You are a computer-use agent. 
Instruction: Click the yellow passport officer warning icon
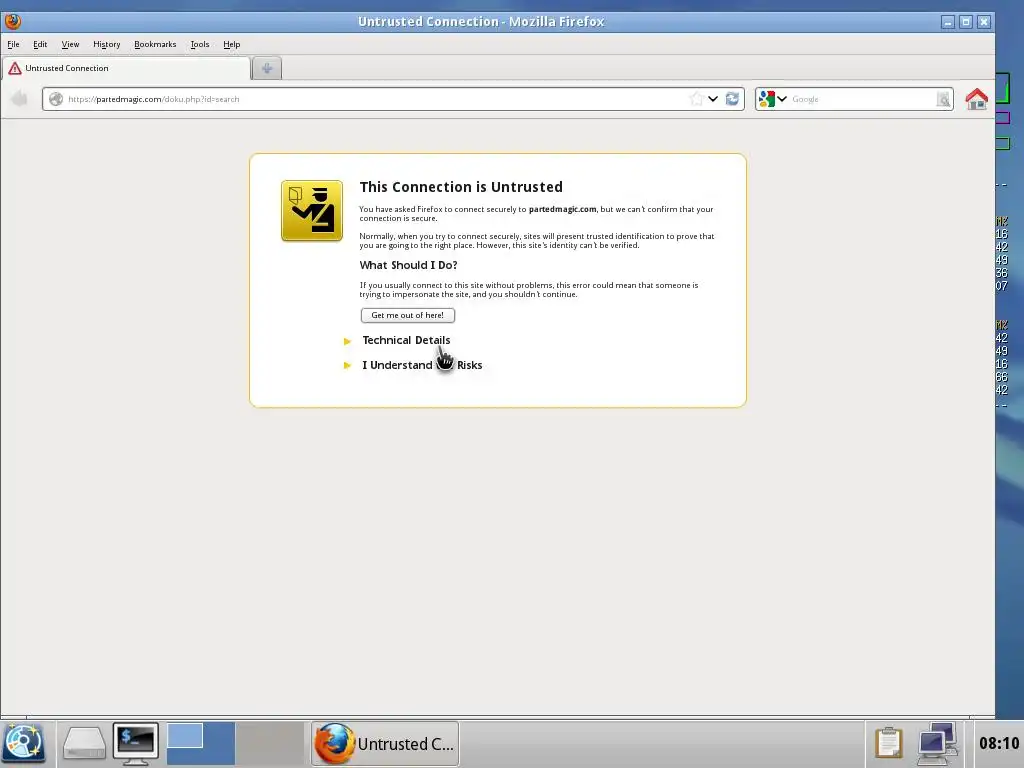coord(312,211)
